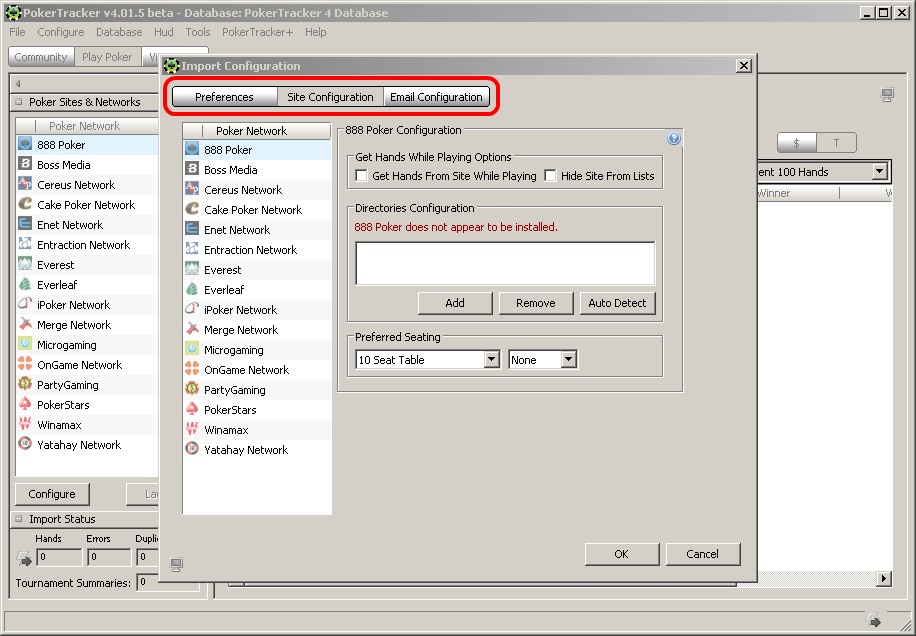Image resolution: width=916 pixels, height=636 pixels.
Task: Click monitor icon at dialog bottom-left
Action: (x=176, y=564)
